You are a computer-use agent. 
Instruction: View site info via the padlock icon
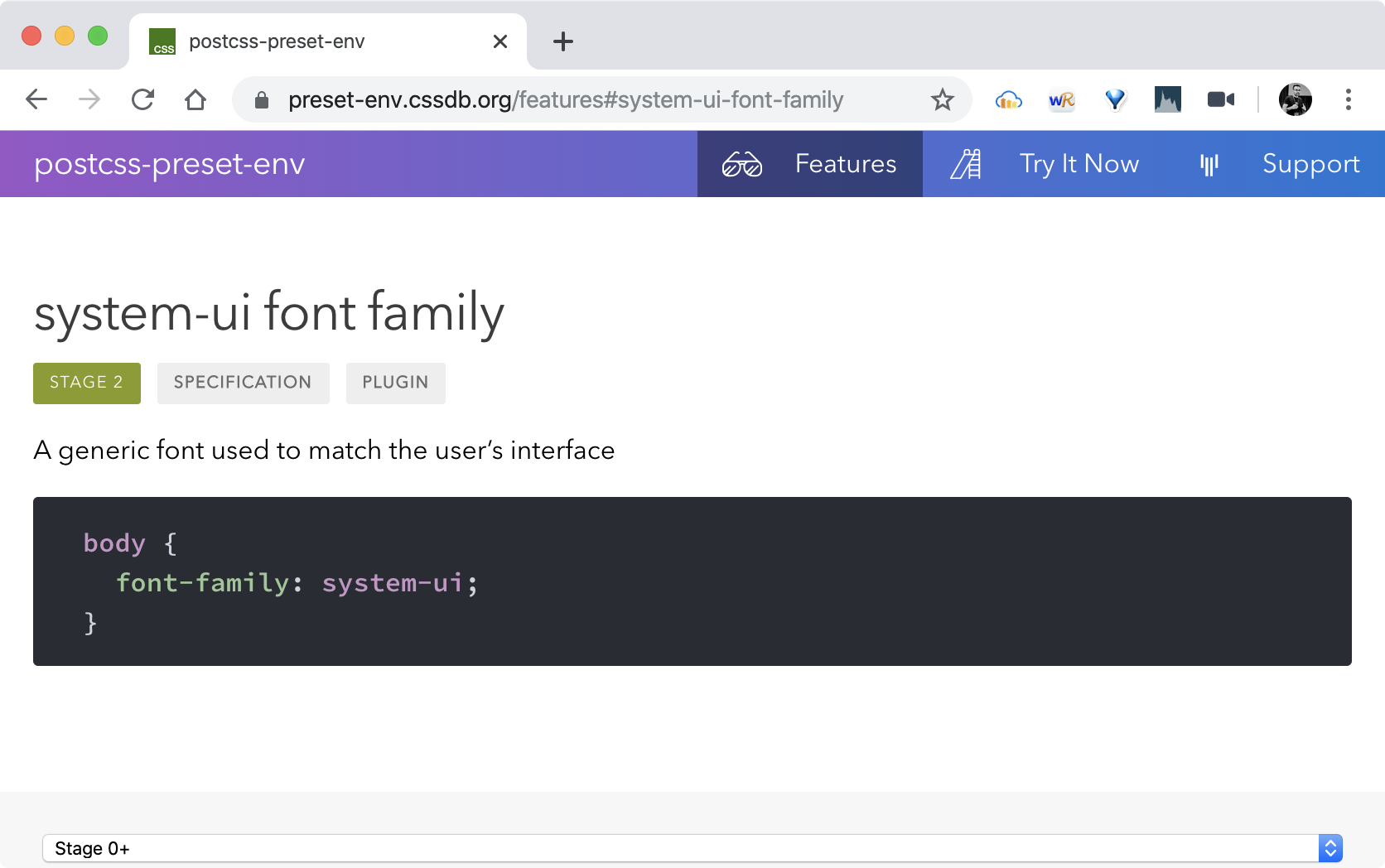coord(262,100)
